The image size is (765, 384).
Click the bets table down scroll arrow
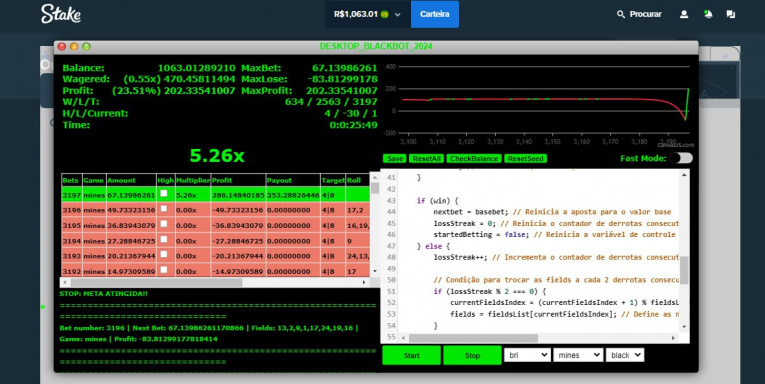click(375, 271)
